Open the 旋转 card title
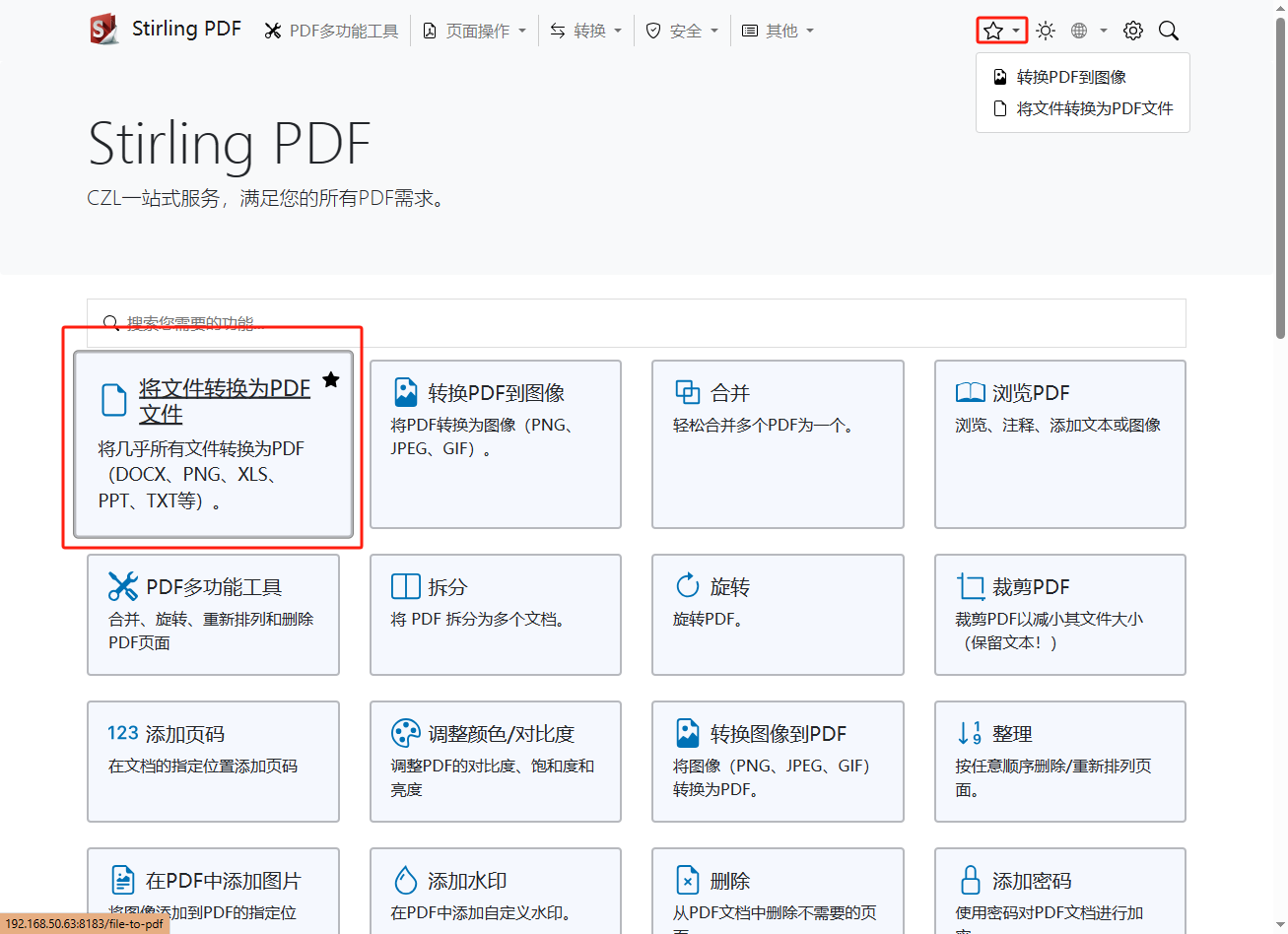 pos(730,587)
